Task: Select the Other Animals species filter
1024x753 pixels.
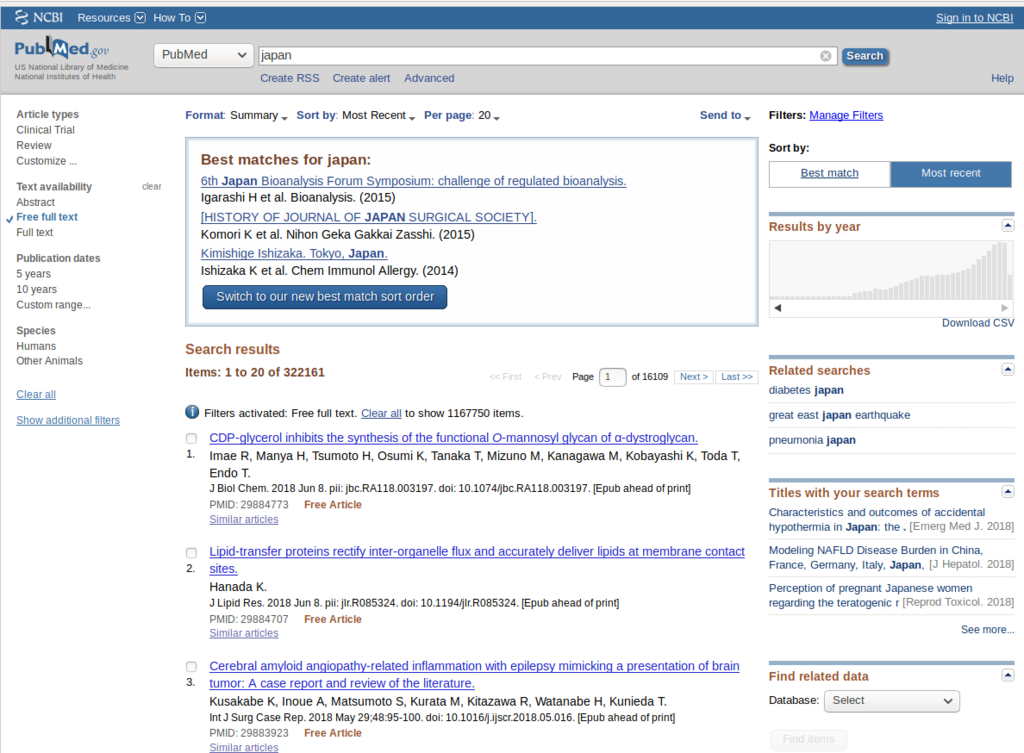Action: coord(50,360)
